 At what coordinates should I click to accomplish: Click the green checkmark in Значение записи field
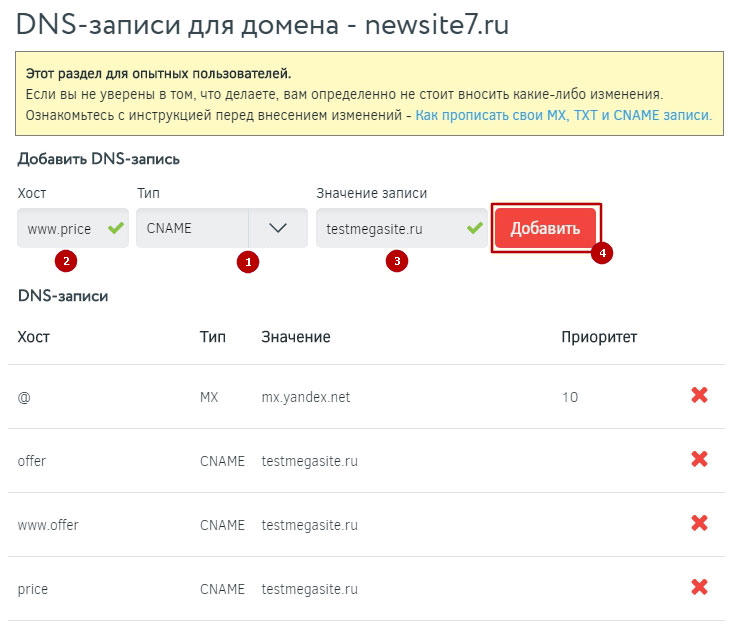click(x=474, y=228)
